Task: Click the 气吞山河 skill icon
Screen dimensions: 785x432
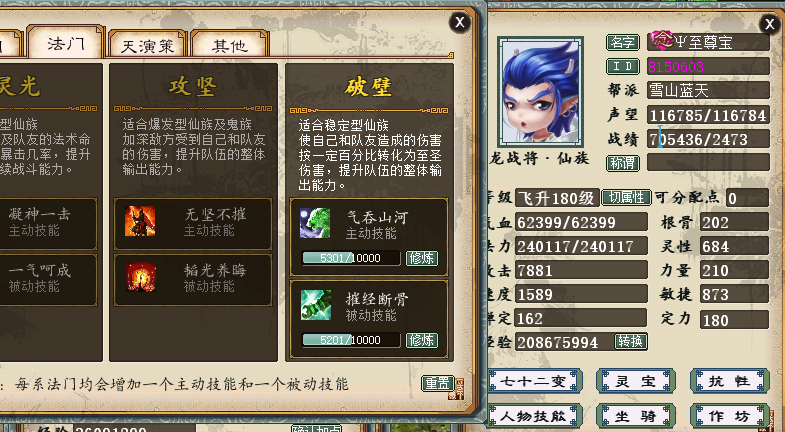Action: [x=315, y=223]
